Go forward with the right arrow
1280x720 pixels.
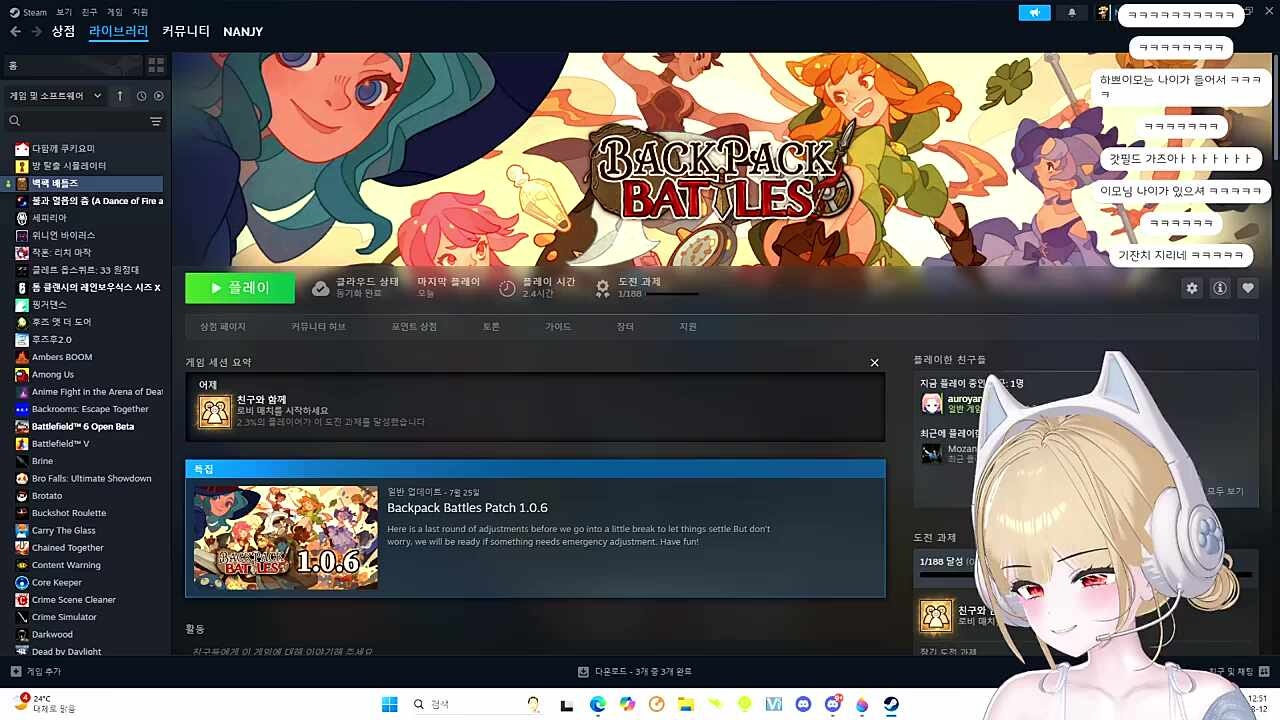tap(36, 32)
